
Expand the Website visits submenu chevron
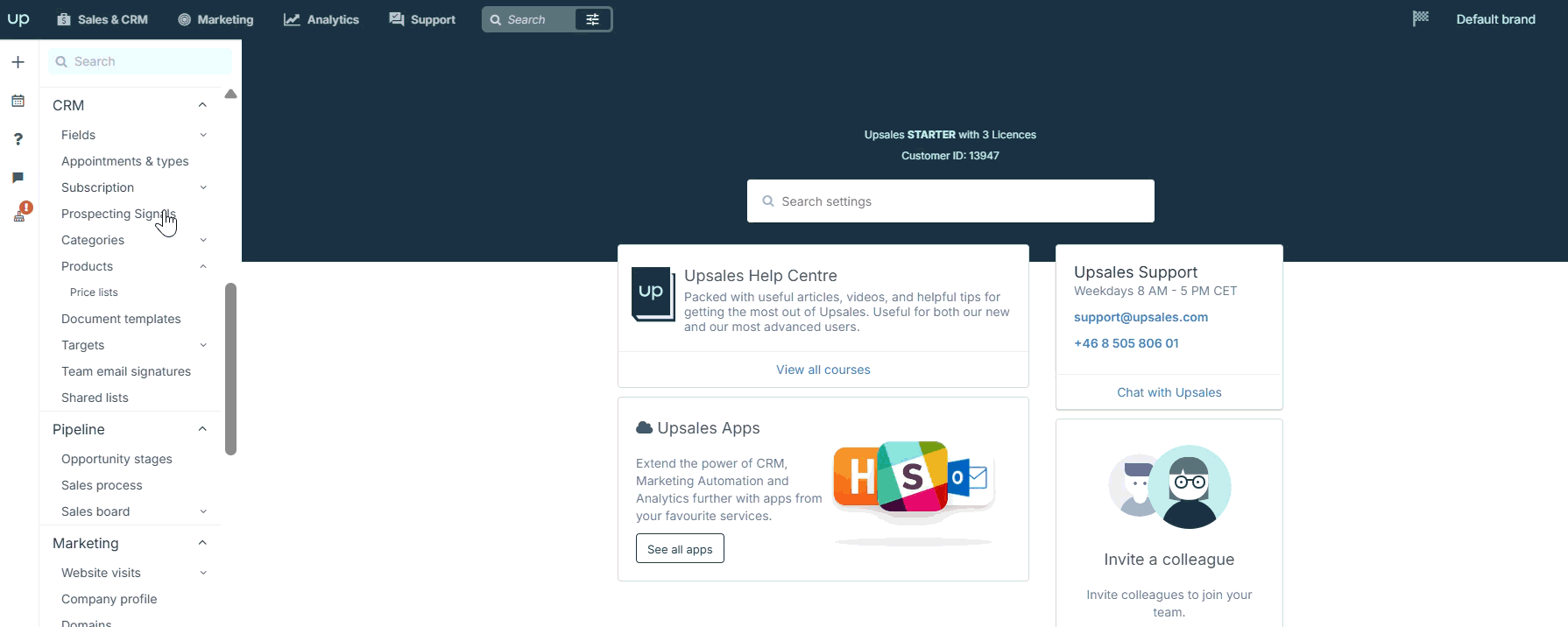[x=203, y=573]
